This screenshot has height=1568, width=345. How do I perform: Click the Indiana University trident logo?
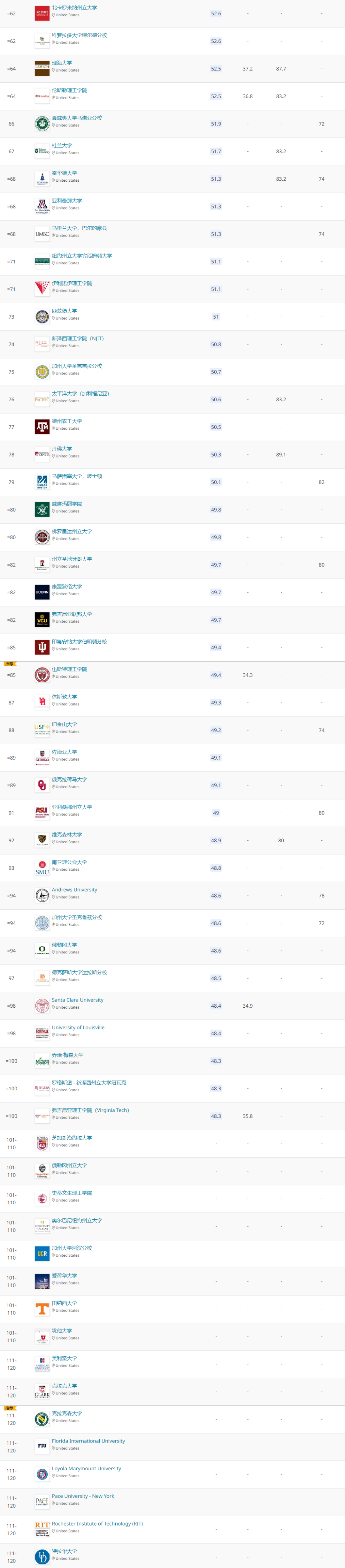(x=42, y=647)
